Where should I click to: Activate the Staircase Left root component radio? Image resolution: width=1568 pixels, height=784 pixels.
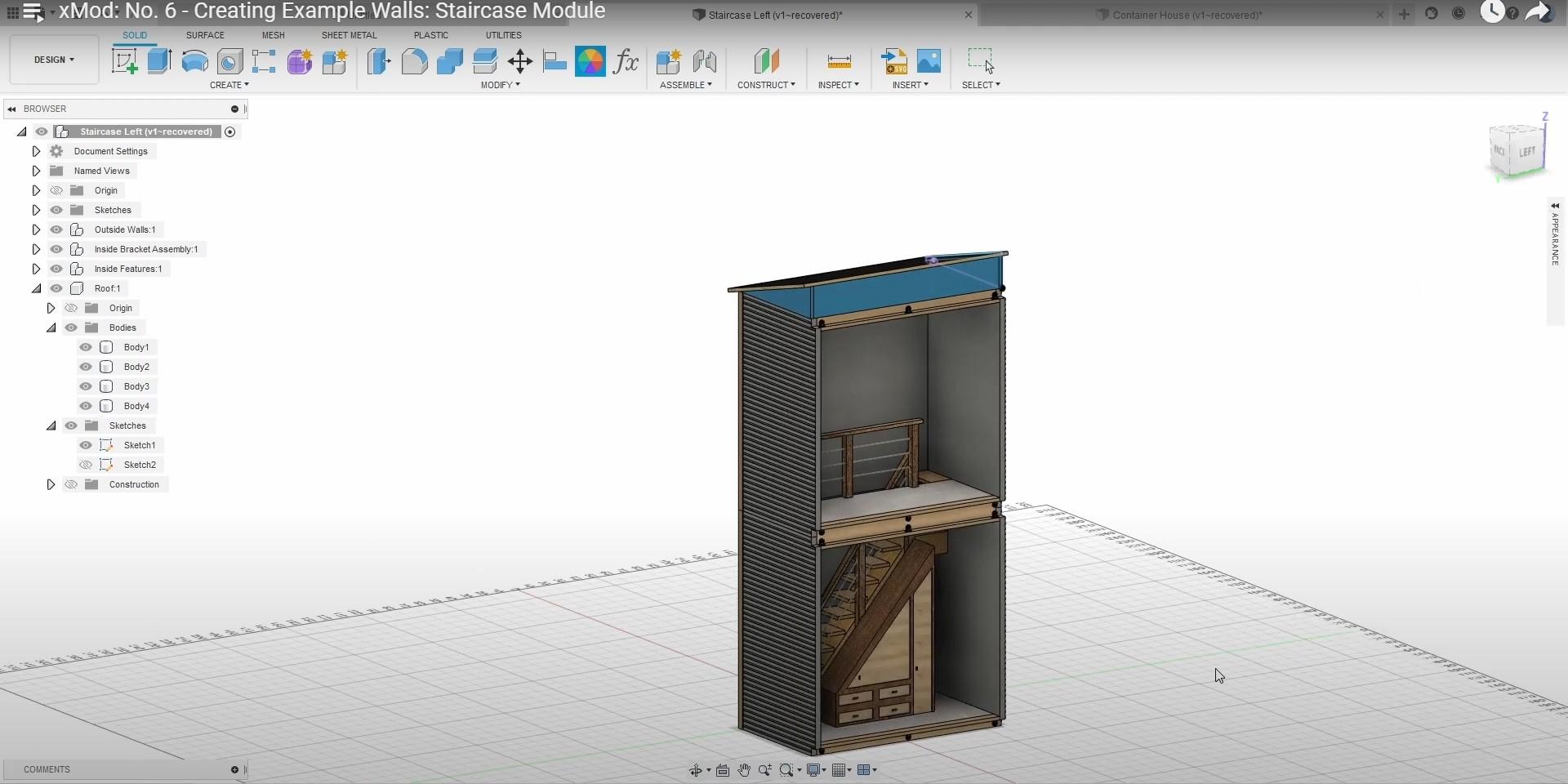[230, 131]
